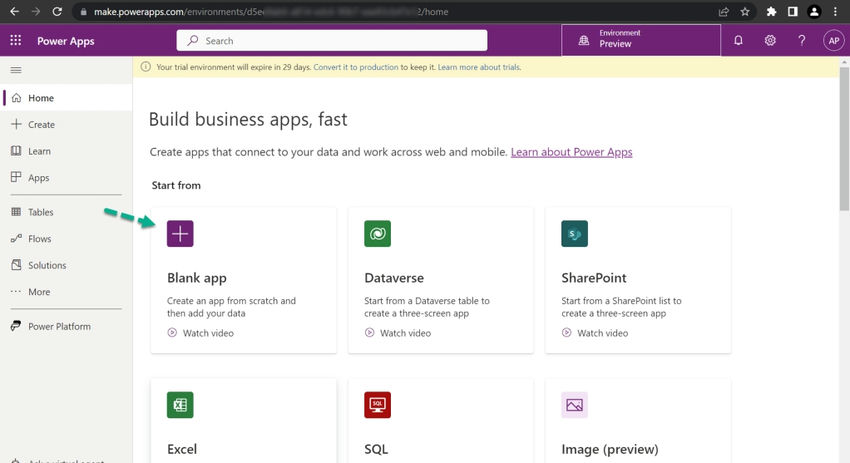Go to Solutions in the sidebar

click(46, 265)
